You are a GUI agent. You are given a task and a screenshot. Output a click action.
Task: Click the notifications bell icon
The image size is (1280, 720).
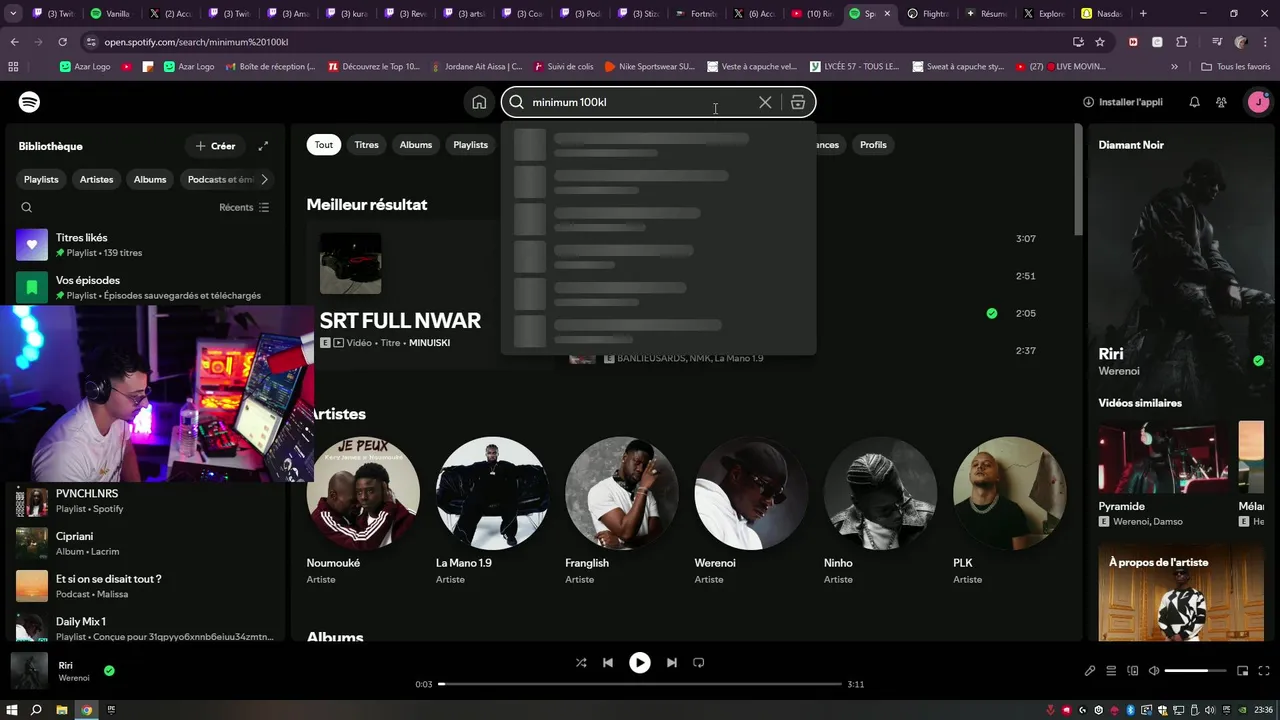1194,102
